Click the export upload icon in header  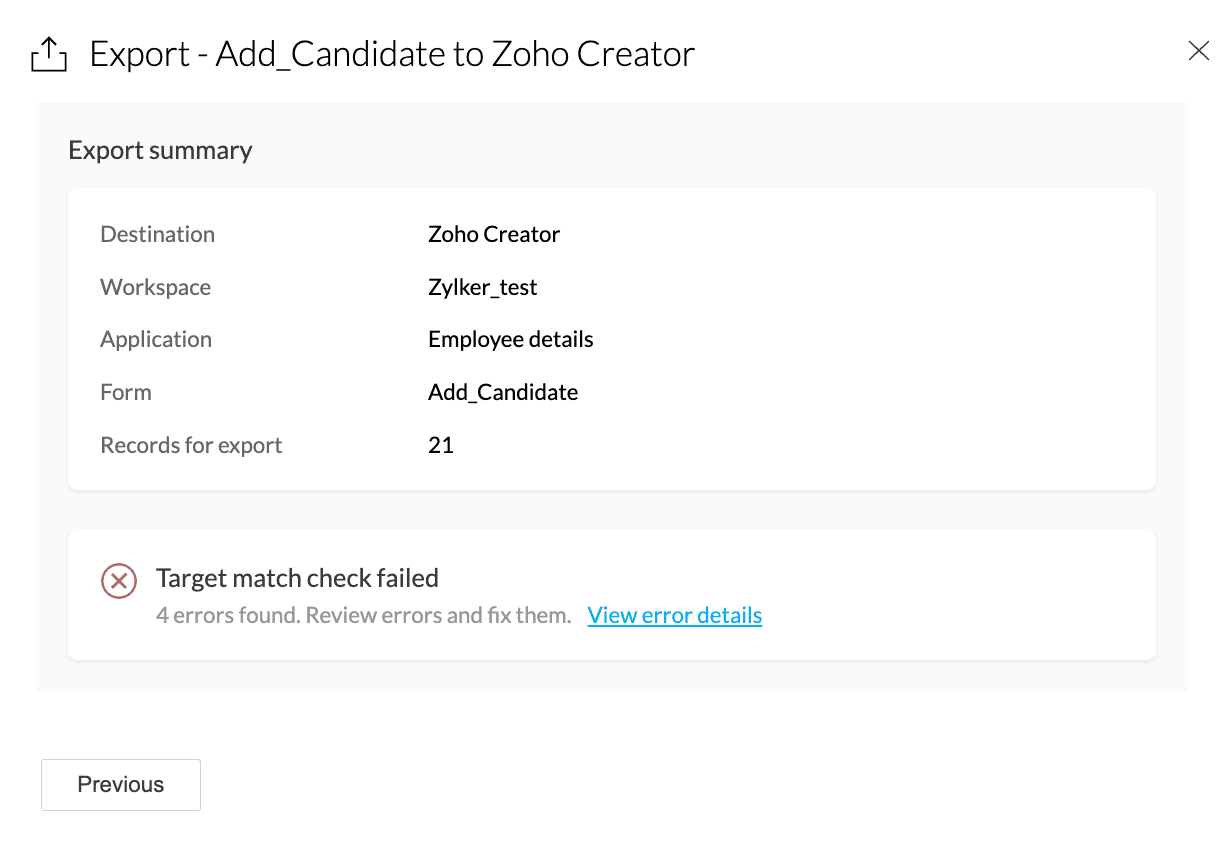pos(49,54)
